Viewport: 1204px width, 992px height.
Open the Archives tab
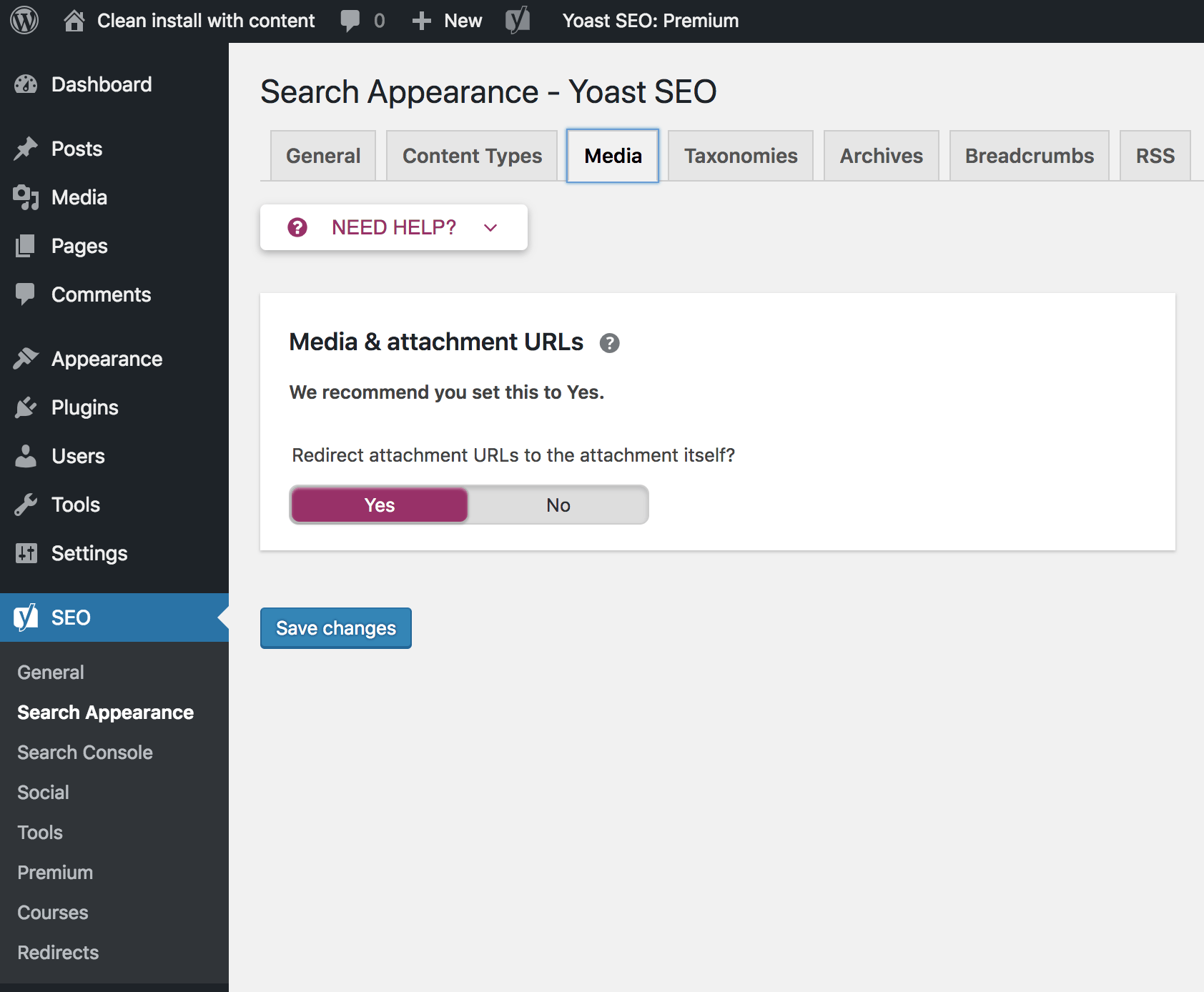click(882, 156)
